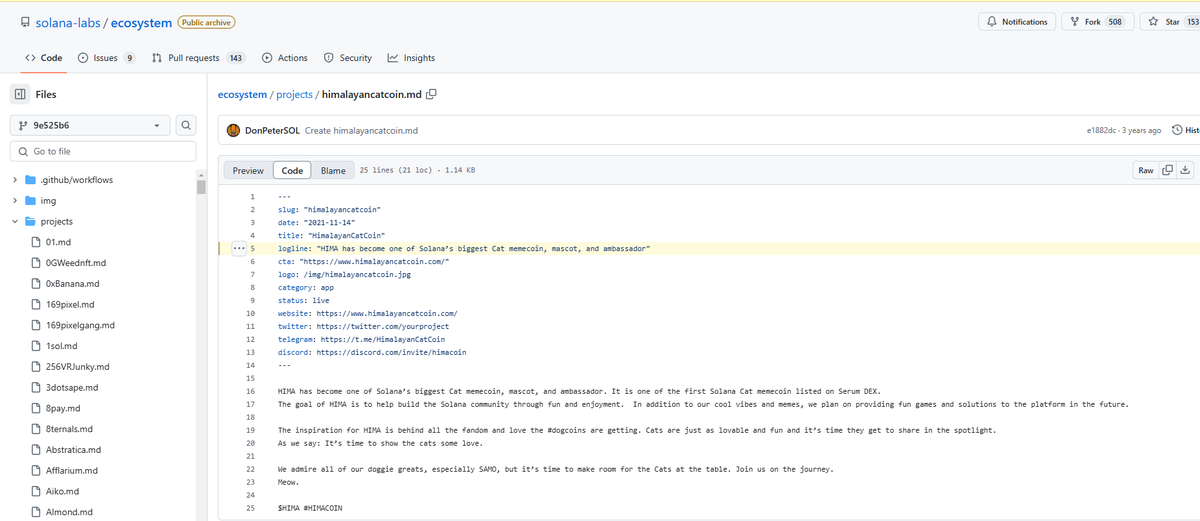Open file 3dotsape.md

click(72, 387)
